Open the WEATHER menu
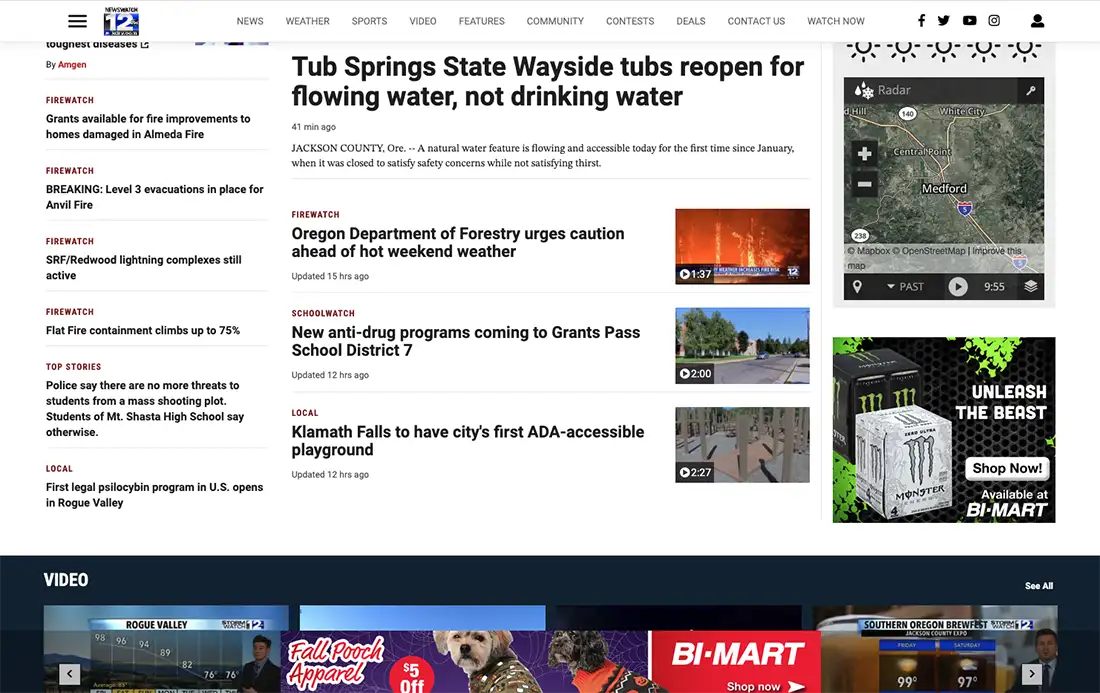This screenshot has height=693, width=1100. pos(307,21)
